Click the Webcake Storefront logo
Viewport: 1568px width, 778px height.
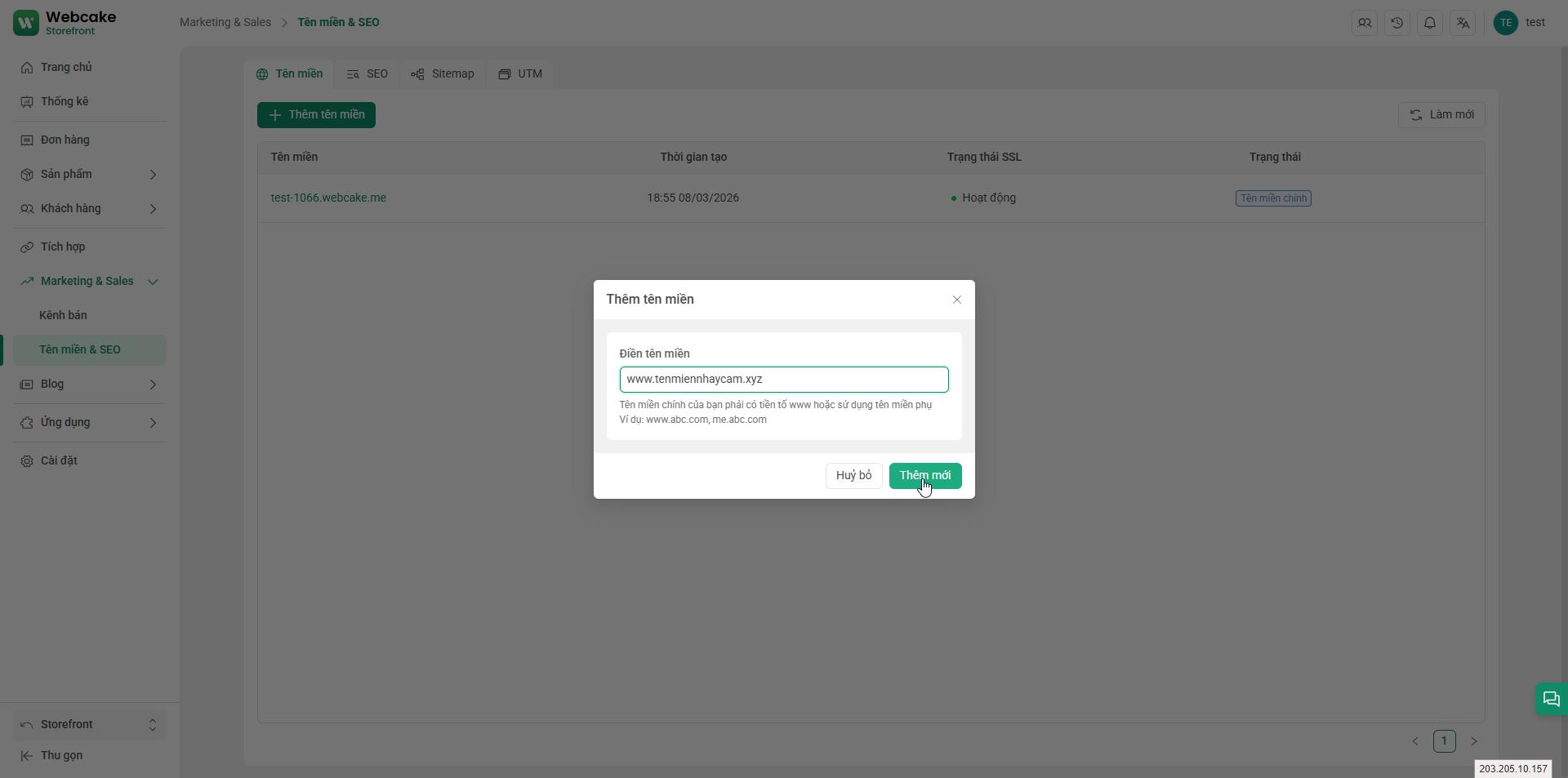[x=65, y=23]
